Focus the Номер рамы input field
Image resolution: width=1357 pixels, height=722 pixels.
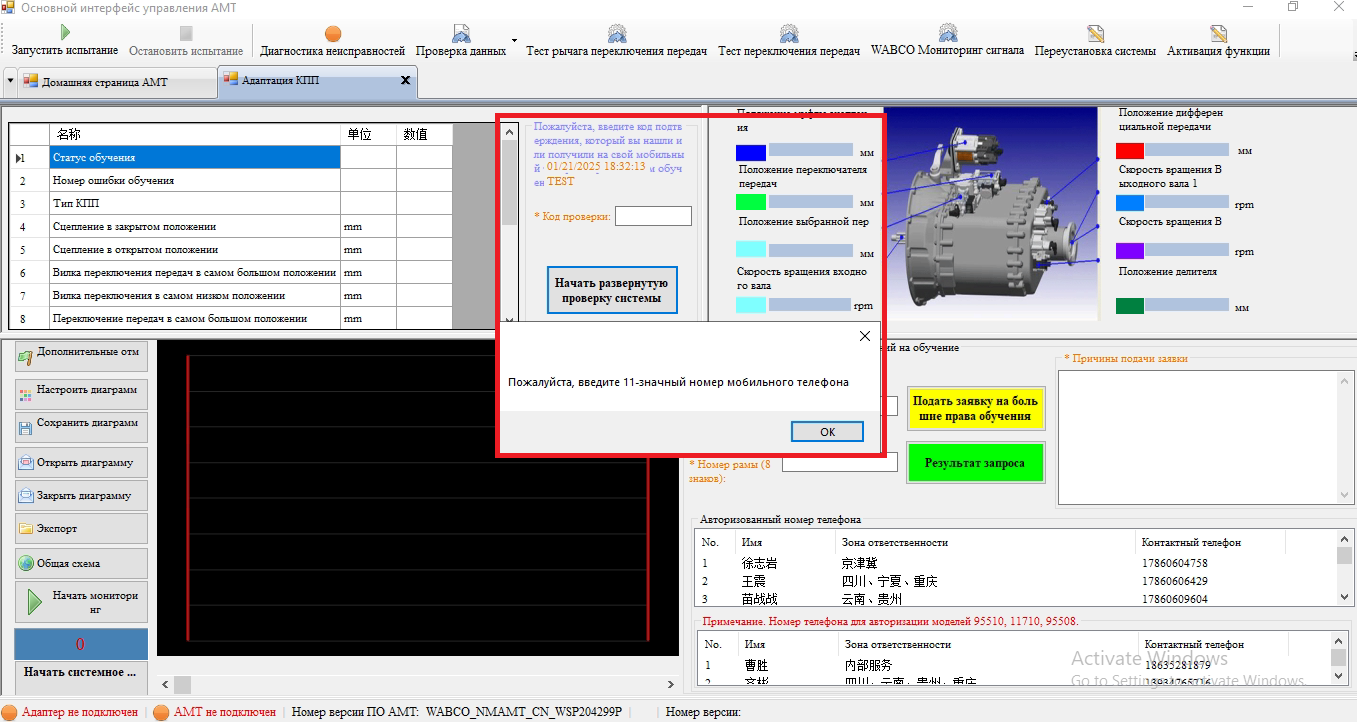[840, 462]
